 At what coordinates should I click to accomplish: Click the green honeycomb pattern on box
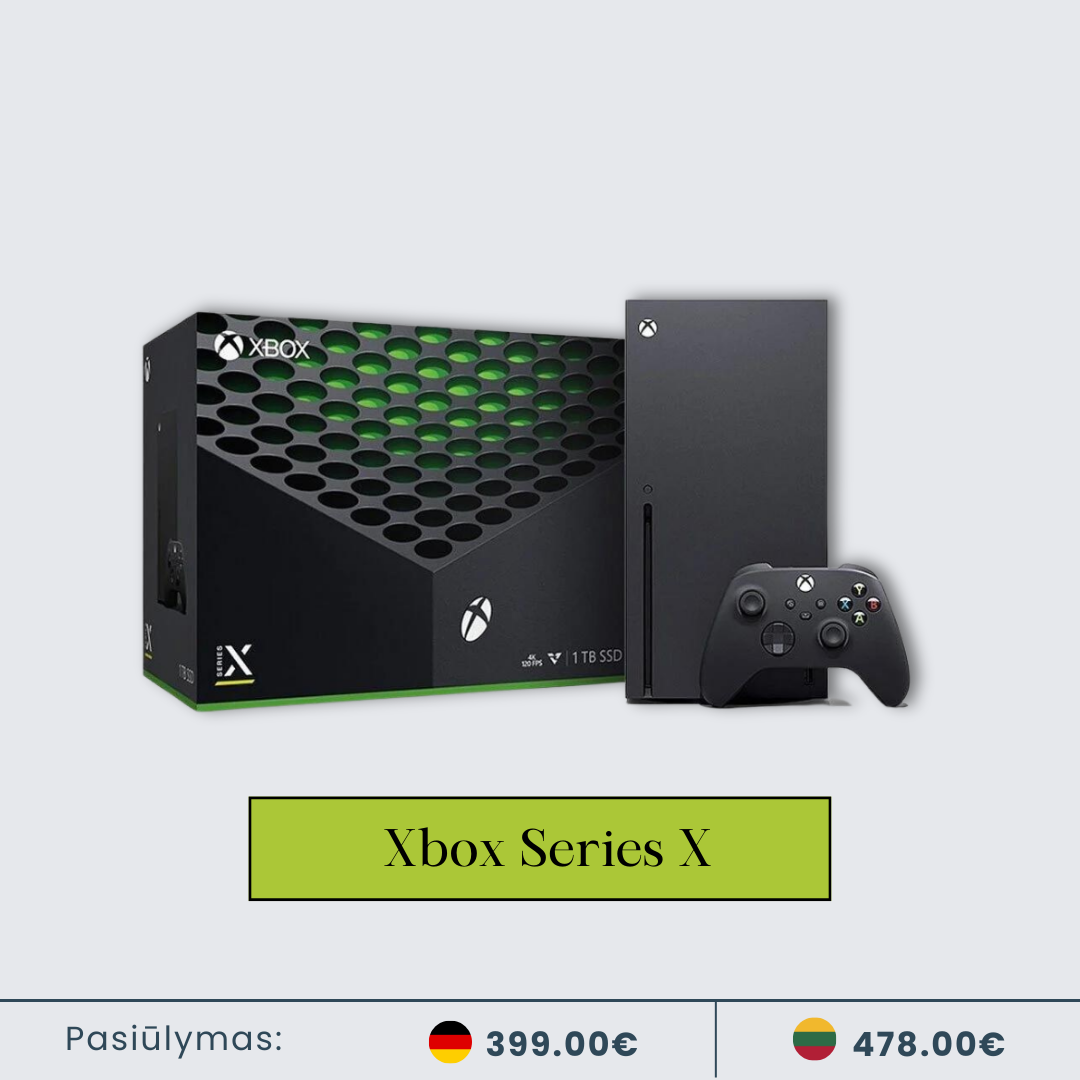click(x=411, y=434)
